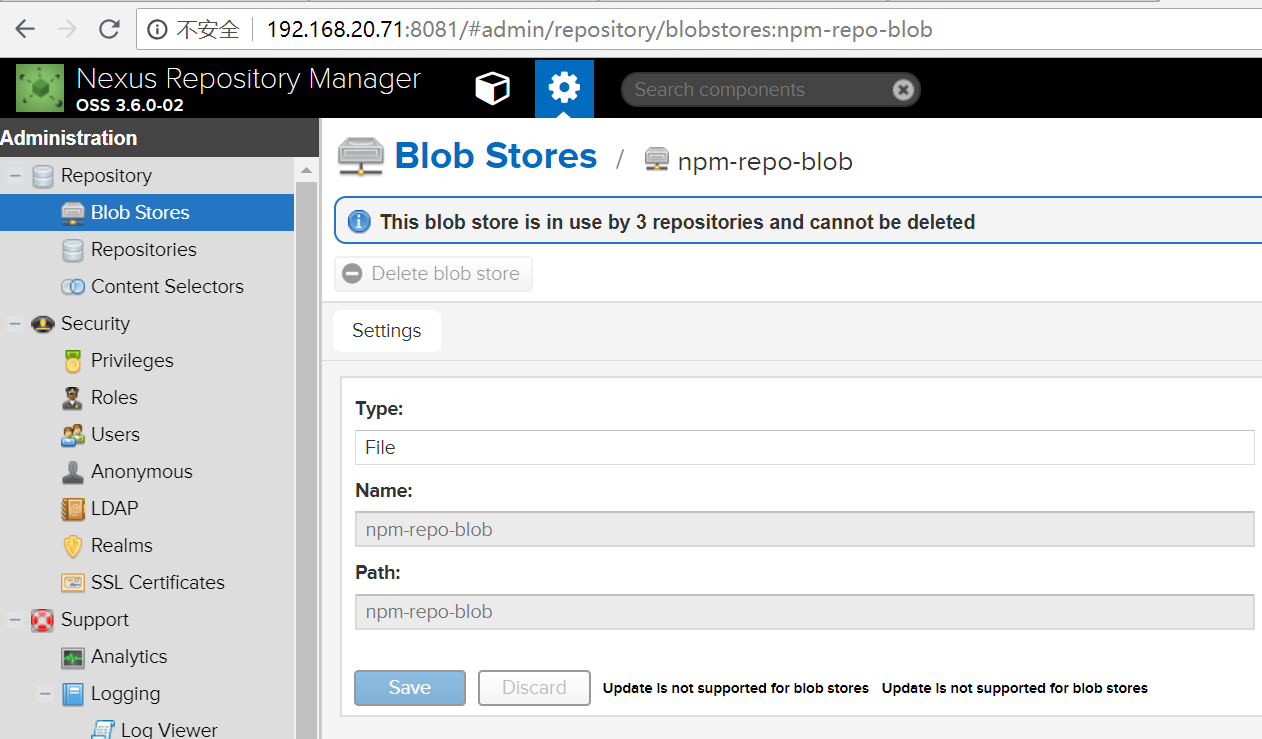This screenshot has width=1262, height=739.
Task: Reload the page with browser refresh icon
Action: (109, 29)
